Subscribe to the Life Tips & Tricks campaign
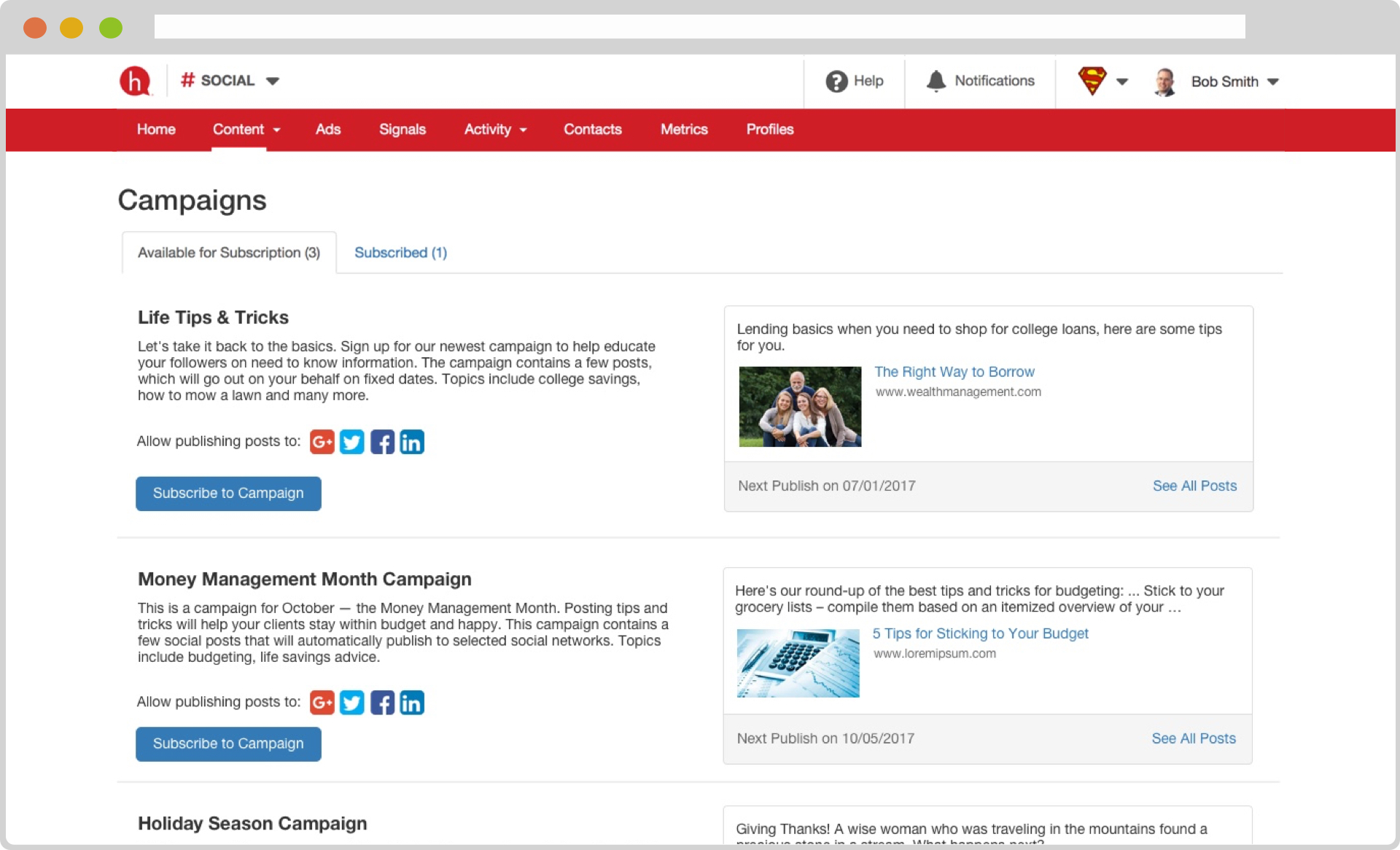This screenshot has height=850, width=1400. [x=228, y=494]
